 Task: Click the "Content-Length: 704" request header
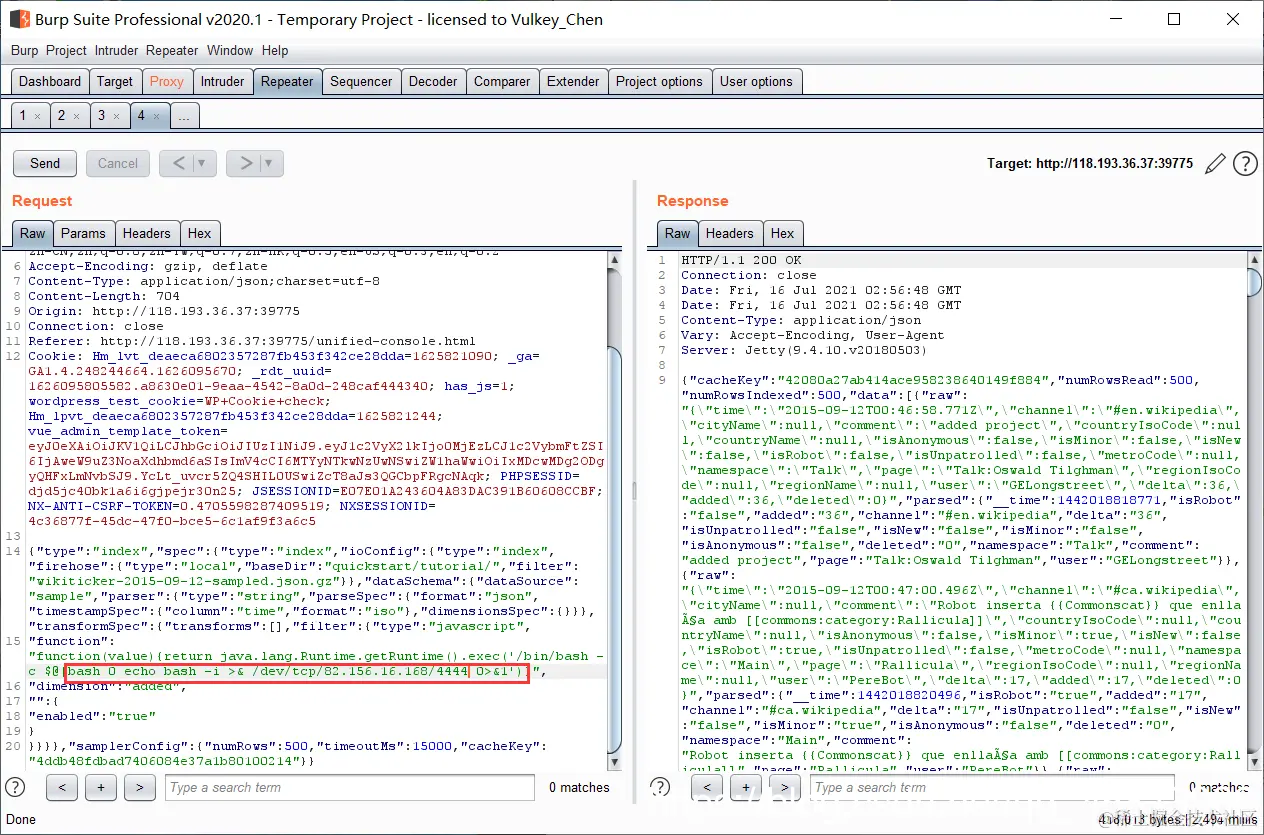click(x=104, y=296)
